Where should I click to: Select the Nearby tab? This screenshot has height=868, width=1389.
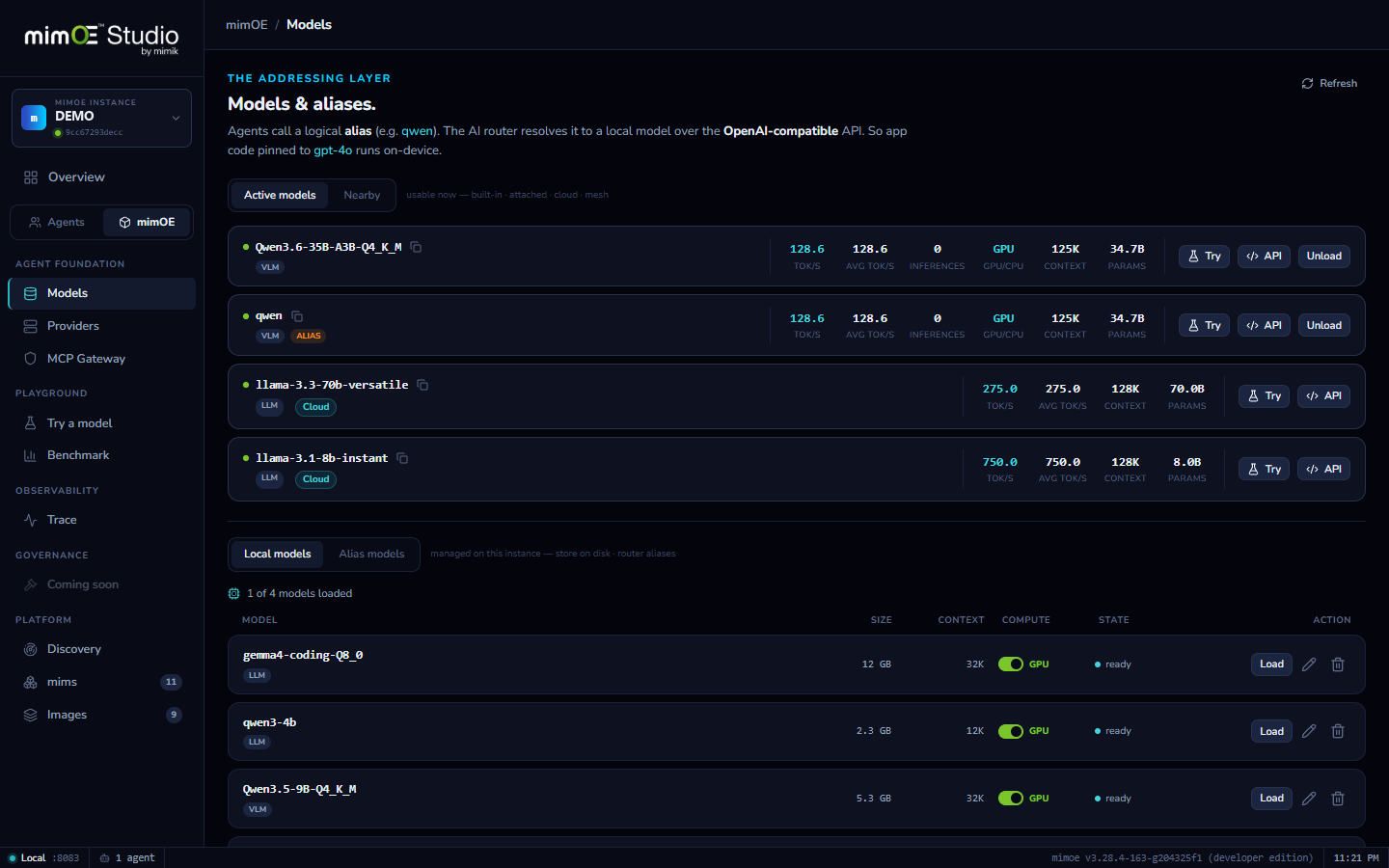362,195
